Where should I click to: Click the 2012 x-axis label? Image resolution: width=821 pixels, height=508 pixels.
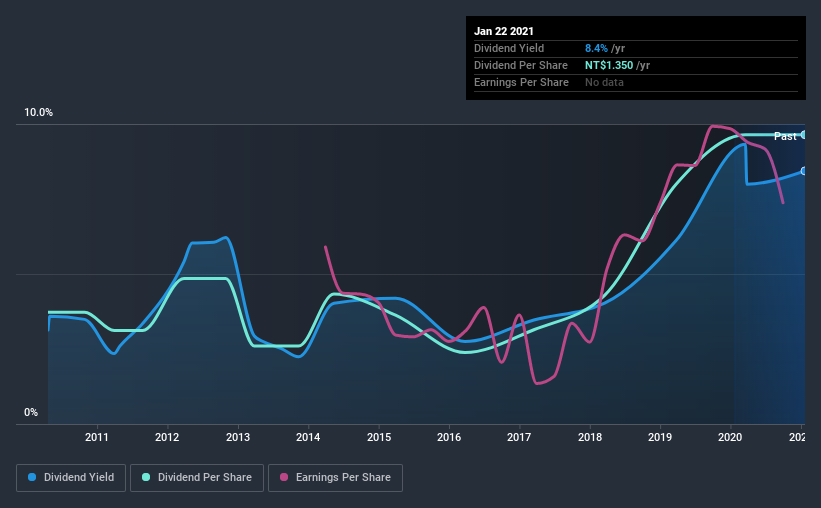(167, 437)
